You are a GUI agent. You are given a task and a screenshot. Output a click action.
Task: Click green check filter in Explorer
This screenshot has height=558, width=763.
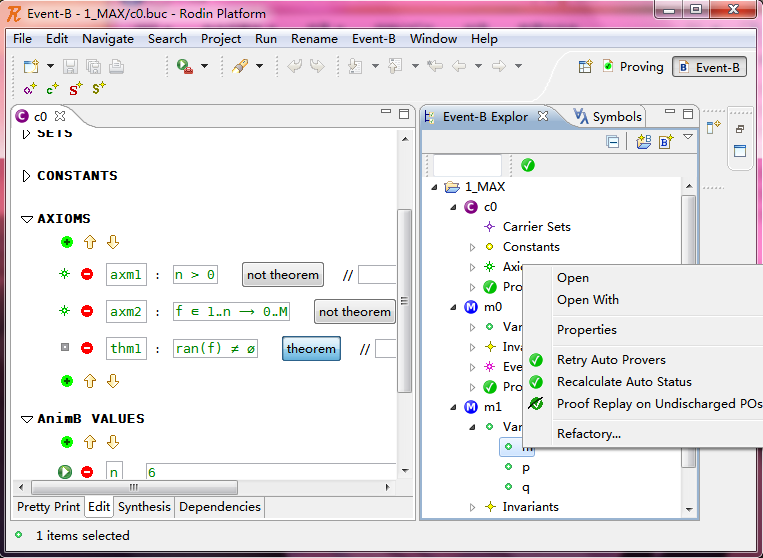pos(527,165)
